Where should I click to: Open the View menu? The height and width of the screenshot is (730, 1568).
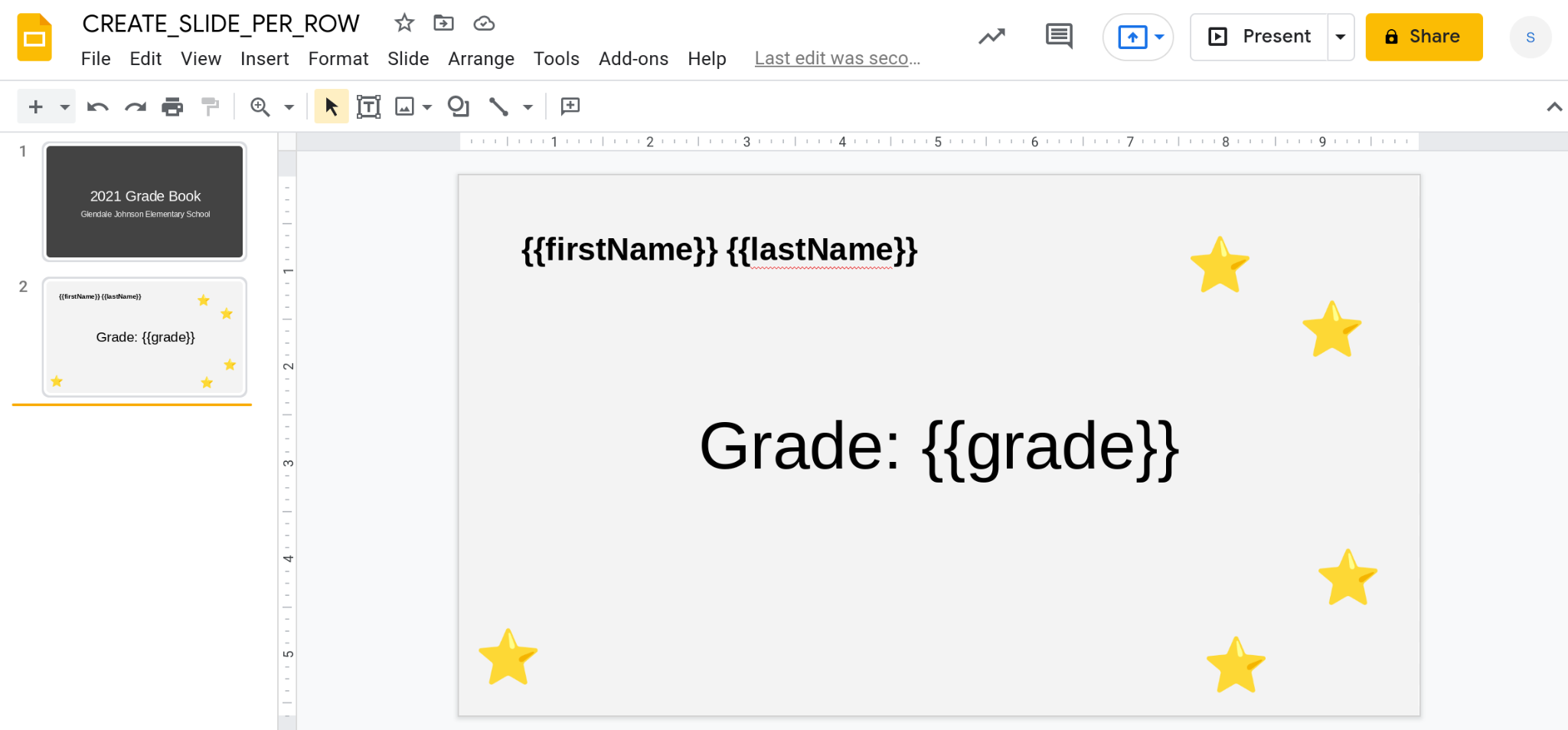(201, 59)
